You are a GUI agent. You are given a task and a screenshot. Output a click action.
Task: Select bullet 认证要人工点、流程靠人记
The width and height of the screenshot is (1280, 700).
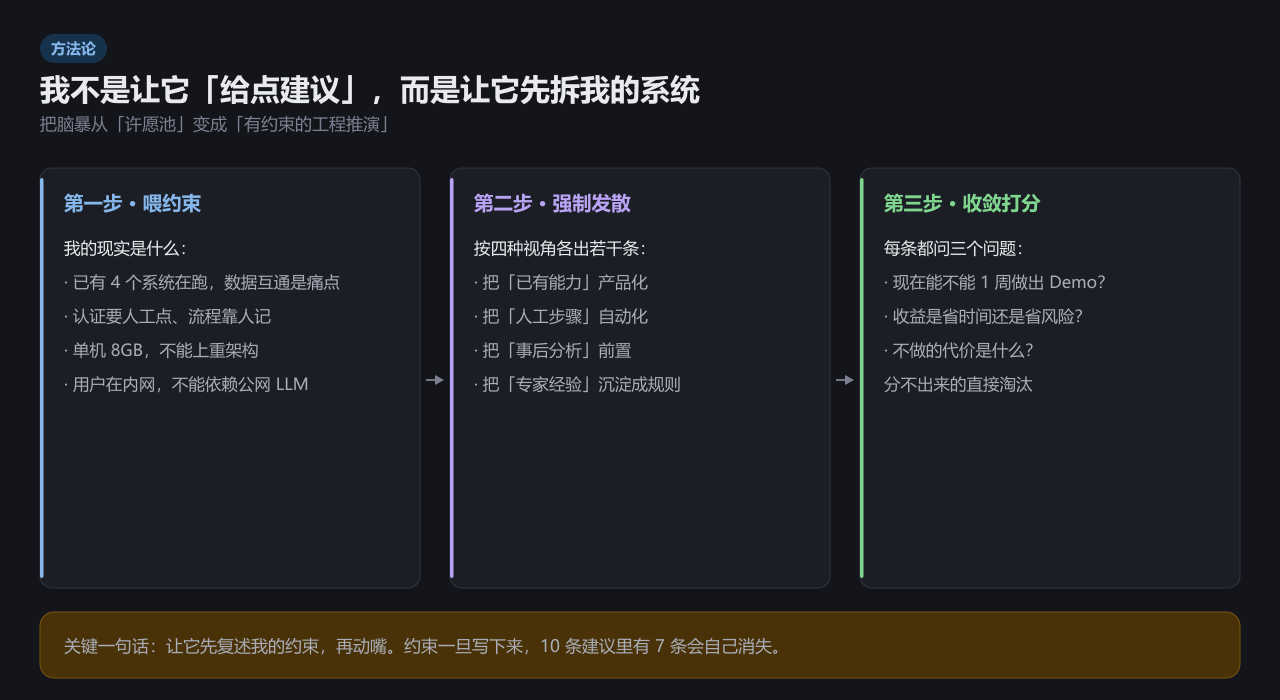tap(167, 317)
